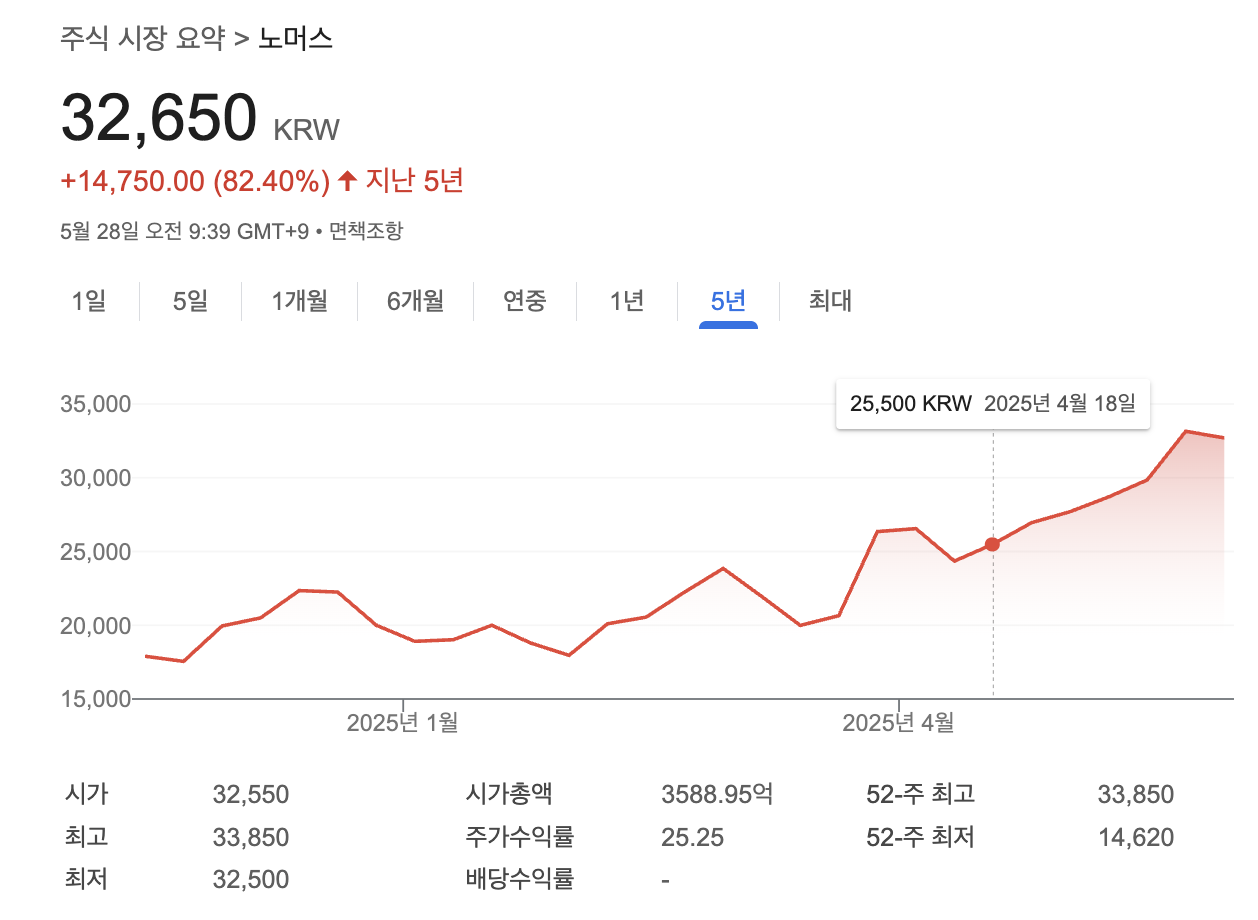Viewport: 1258px width, 920px height.
Task: Click the 5월 28일 오전 9:39 timestamp
Action: pos(185,231)
